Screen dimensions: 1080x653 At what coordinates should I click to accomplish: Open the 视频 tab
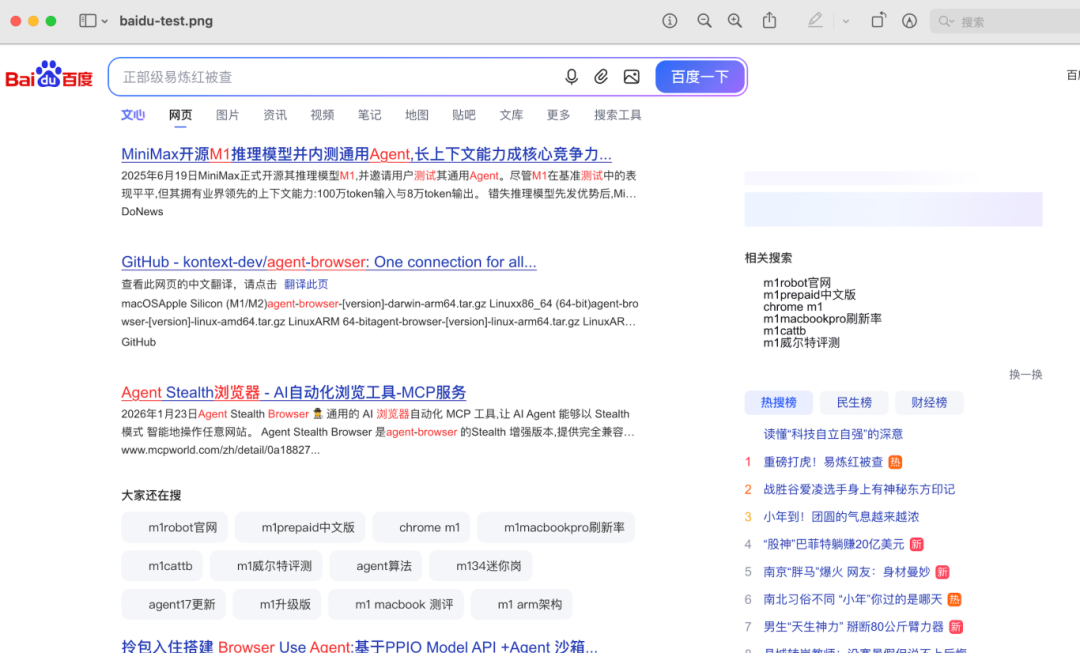(x=322, y=115)
